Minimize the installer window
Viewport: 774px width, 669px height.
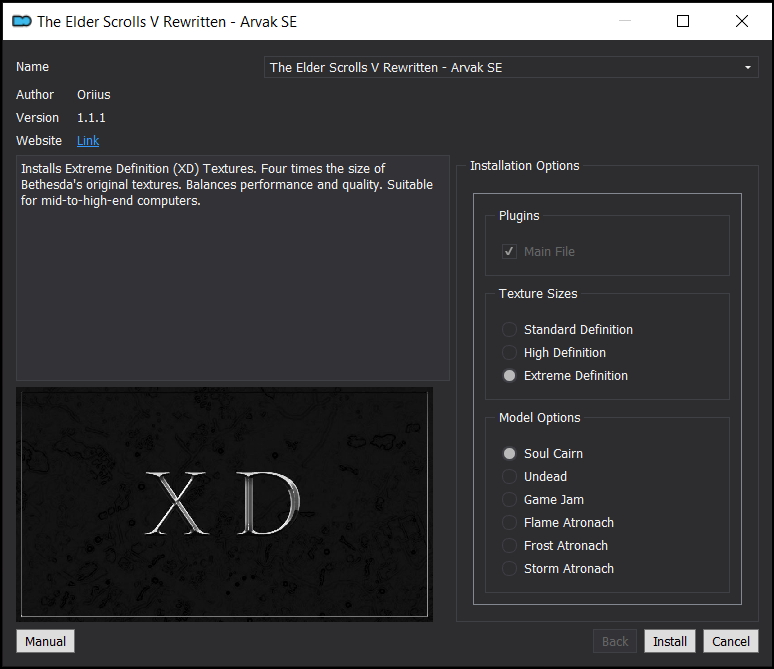(625, 21)
